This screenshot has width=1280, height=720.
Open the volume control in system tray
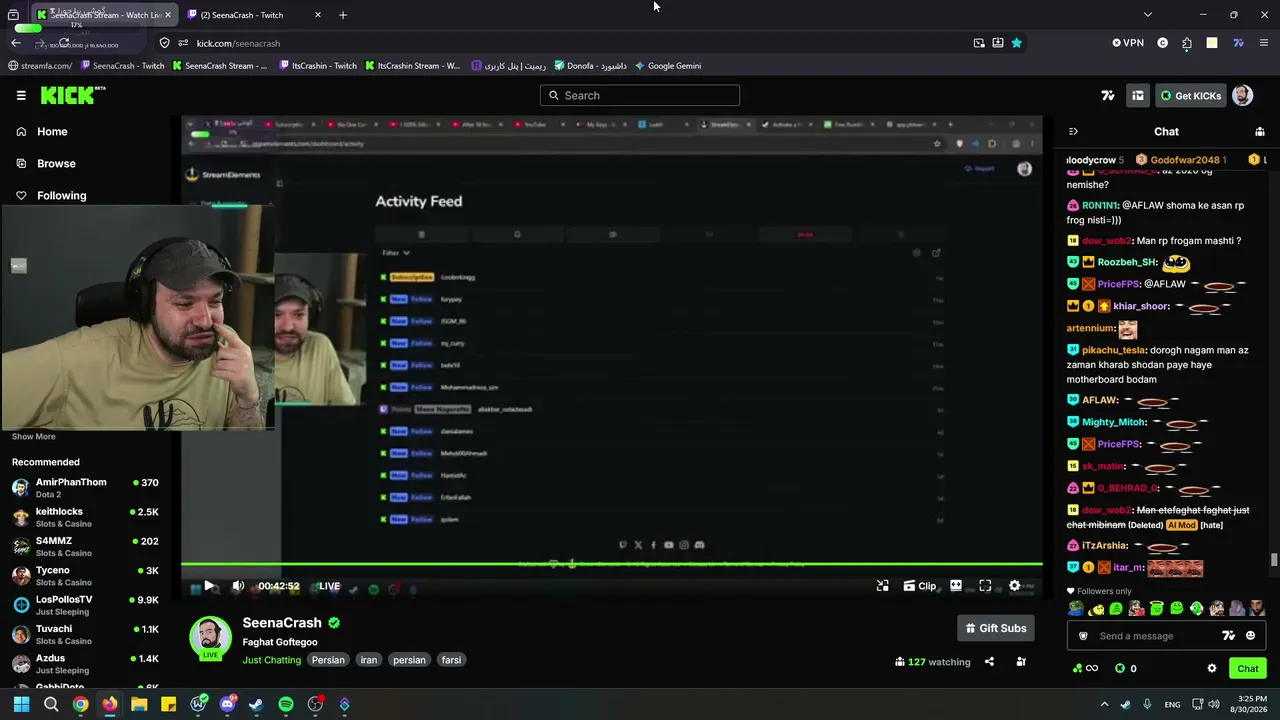(x=1214, y=704)
